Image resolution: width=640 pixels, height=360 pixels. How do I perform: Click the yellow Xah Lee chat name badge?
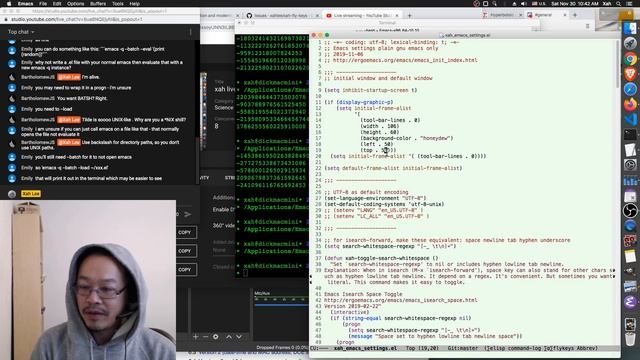(x=31, y=194)
